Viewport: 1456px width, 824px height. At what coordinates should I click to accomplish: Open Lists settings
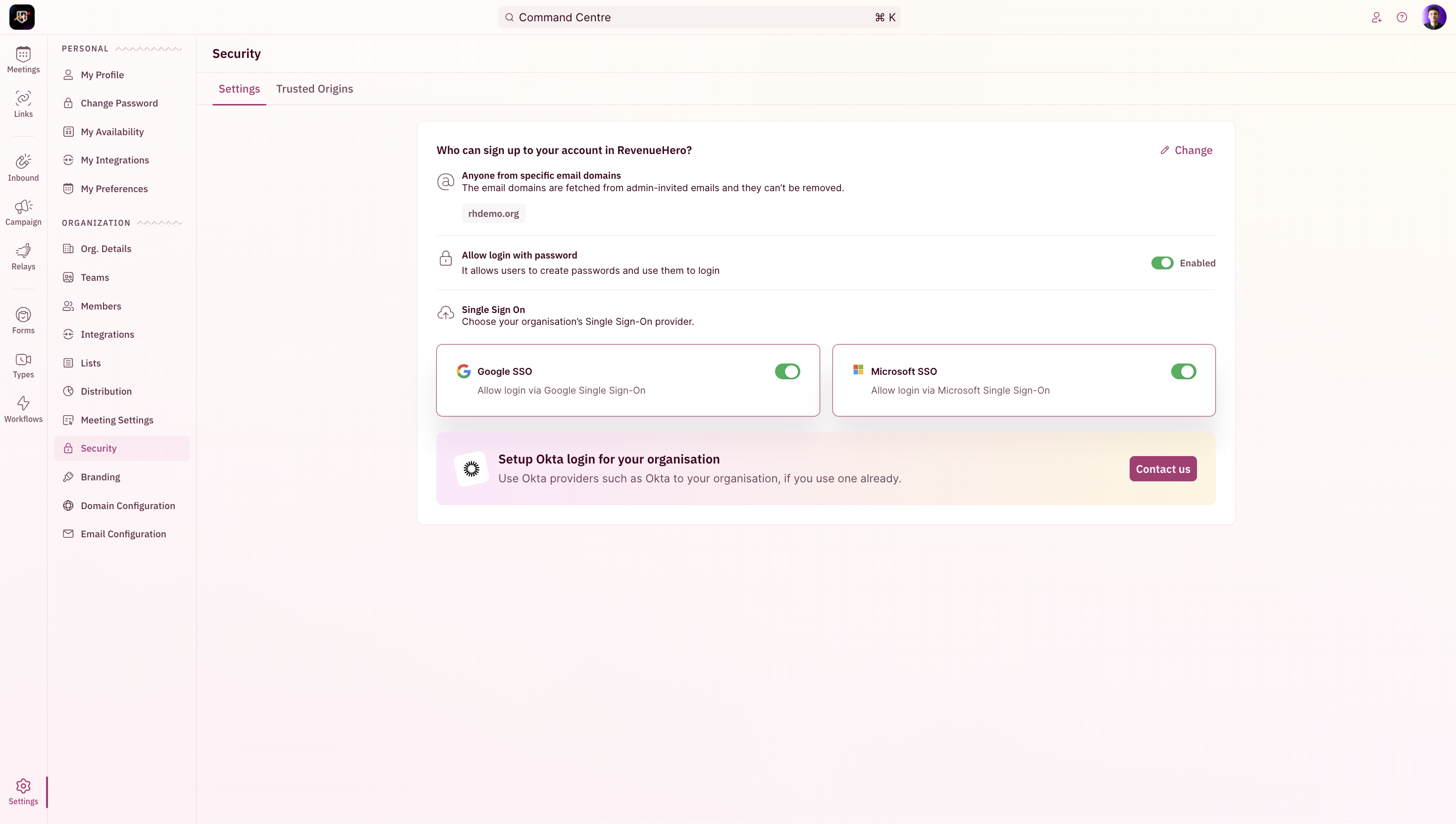[x=122, y=363]
